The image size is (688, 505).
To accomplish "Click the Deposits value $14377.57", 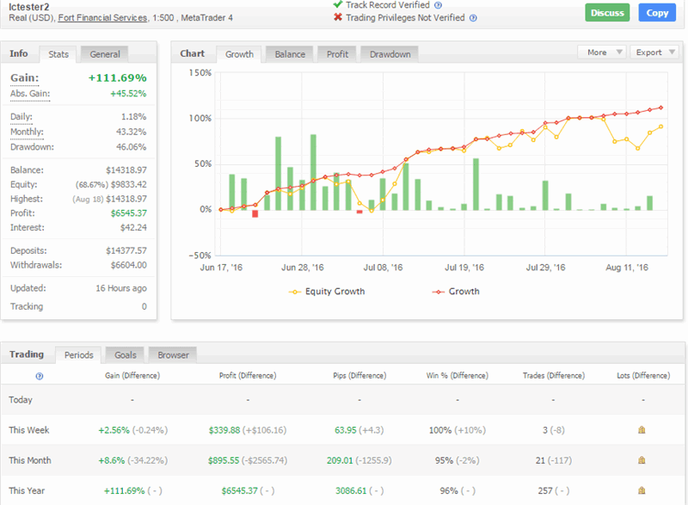I will click(x=126, y=251).
